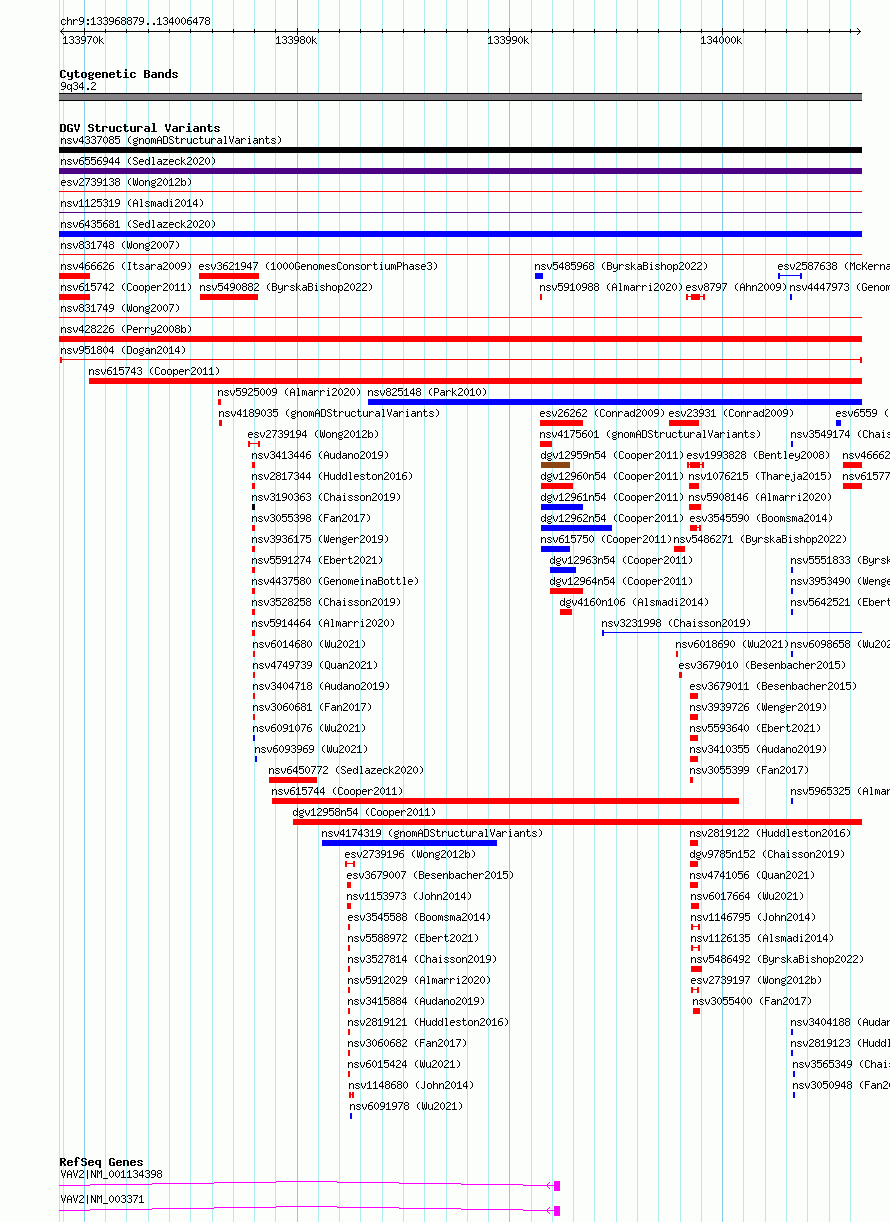Click the nsv3936175 Wenger2019 label

tap(321, 539)
